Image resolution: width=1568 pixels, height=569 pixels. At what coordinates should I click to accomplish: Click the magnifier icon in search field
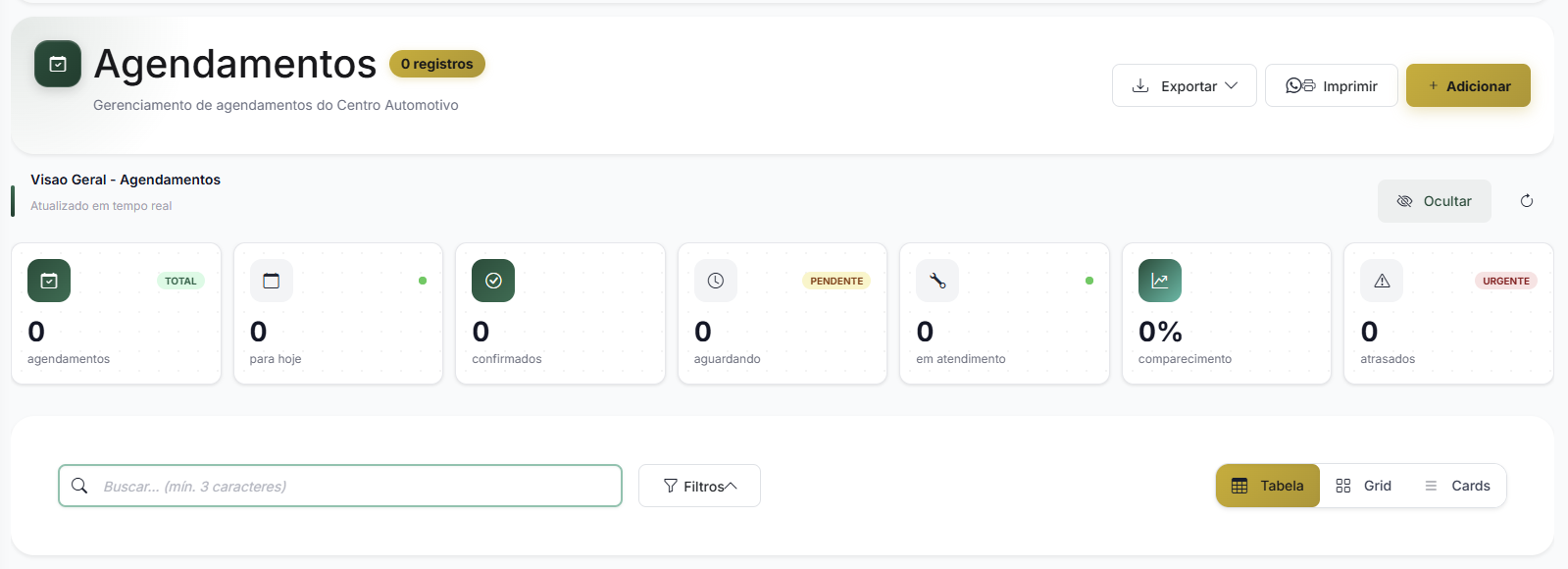80,486
